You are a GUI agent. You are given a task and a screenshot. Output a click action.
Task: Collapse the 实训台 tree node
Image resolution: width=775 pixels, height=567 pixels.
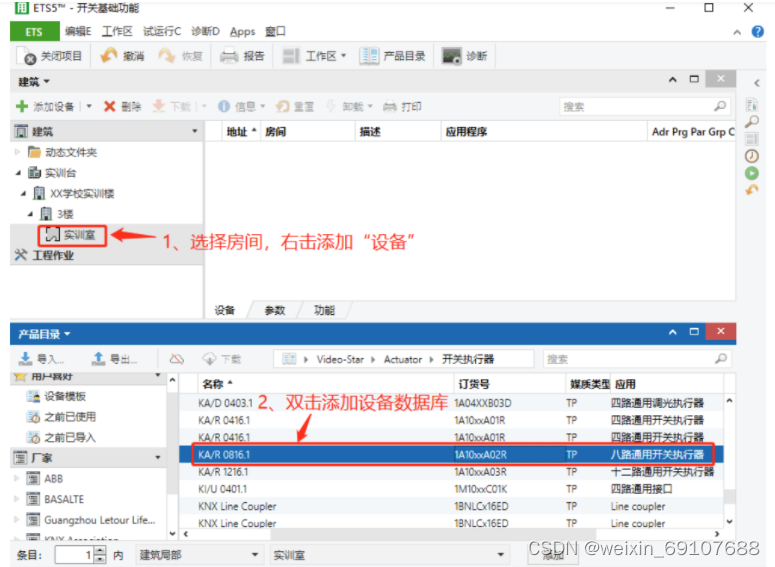coord(19,173)
